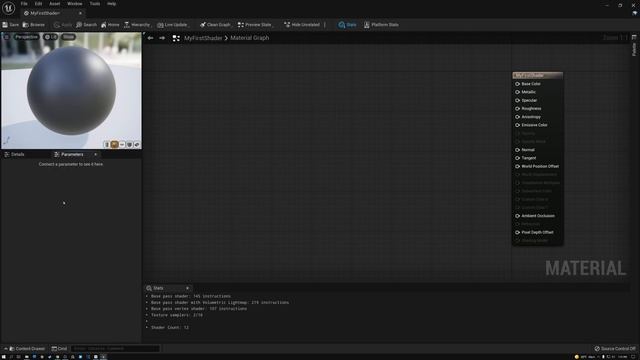This screenshot has width=640, height=360.
Task: Click the Metallic input pin
Action: tap(518, 92)
